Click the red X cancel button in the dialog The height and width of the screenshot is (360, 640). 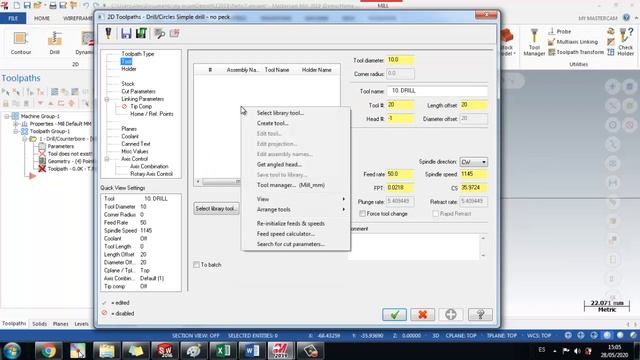click(422, 314)
